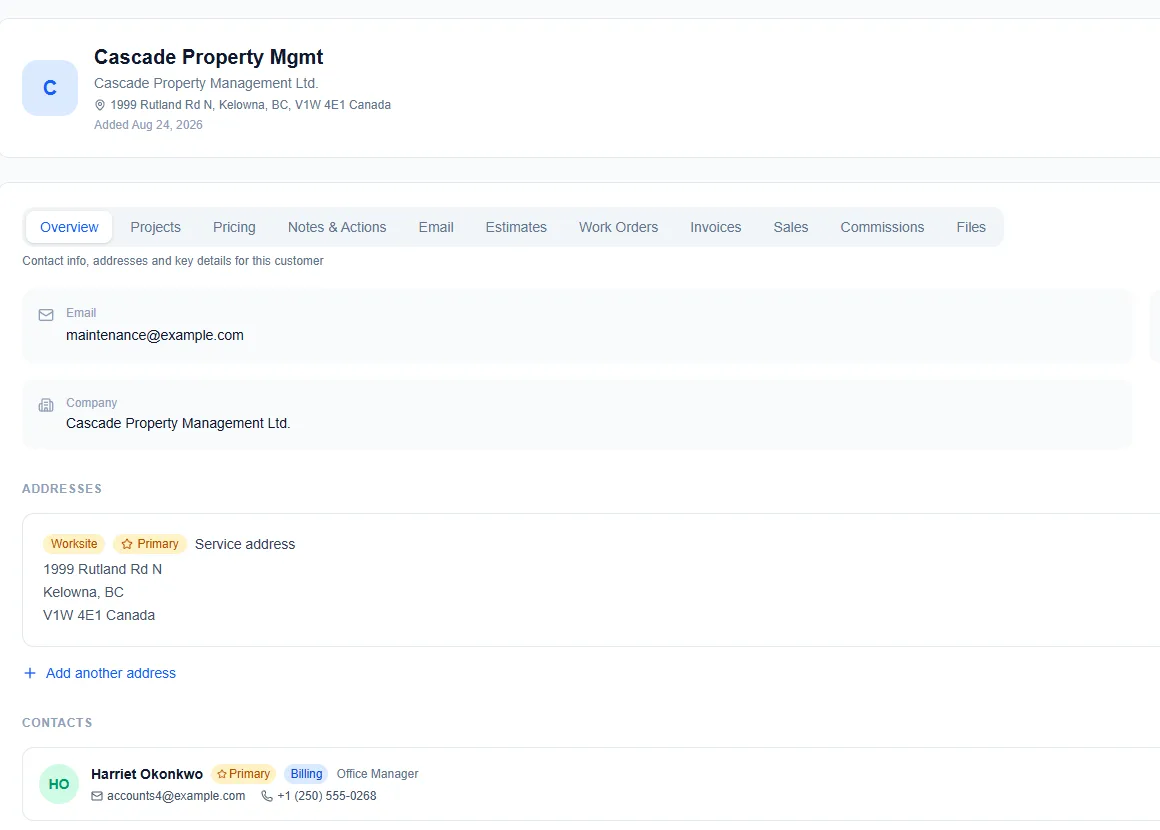Click phone icon next to +1 (250) 555-0268
The image size is (1160, 830).
[267, 796]
